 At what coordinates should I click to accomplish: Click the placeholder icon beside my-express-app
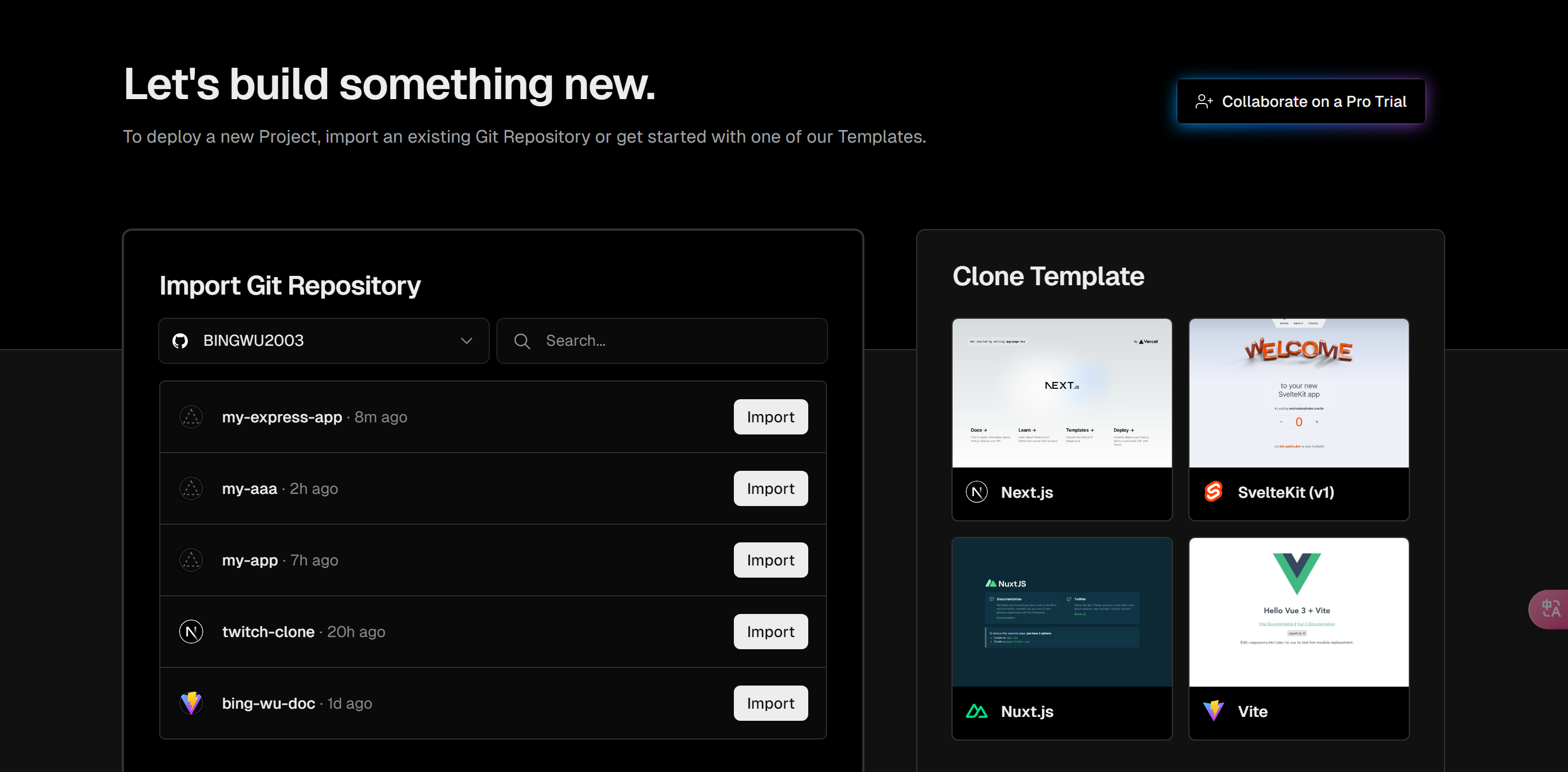pos(191,417)
